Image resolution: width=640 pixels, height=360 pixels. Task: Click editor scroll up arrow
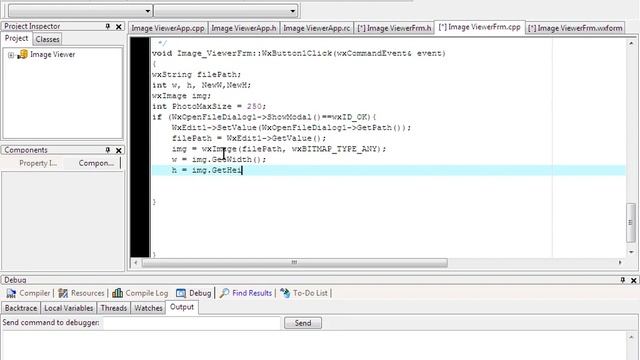click(631, 43)
